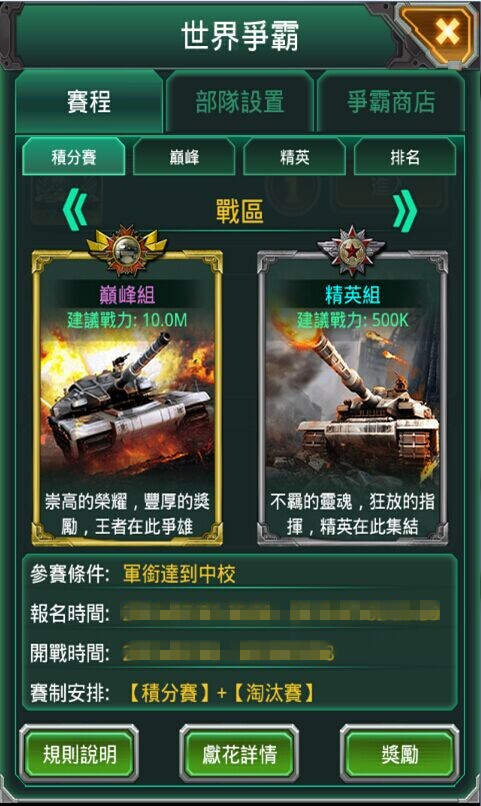This screenshot has height=806, width=481.
Task: Tap the 軍銜達到中校 entry requirement text
Action: click(x=179, y=574)
